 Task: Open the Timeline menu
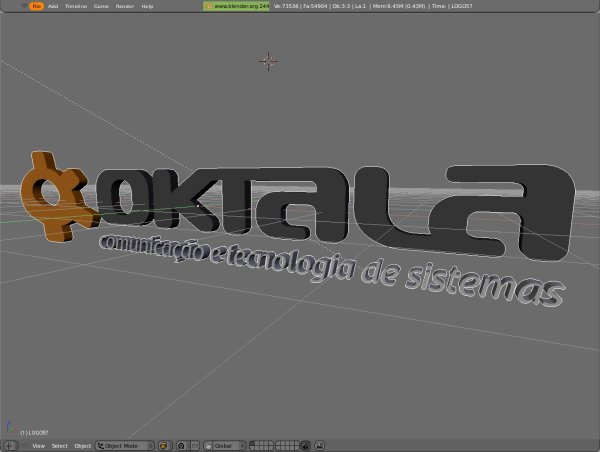click(75, 6)
